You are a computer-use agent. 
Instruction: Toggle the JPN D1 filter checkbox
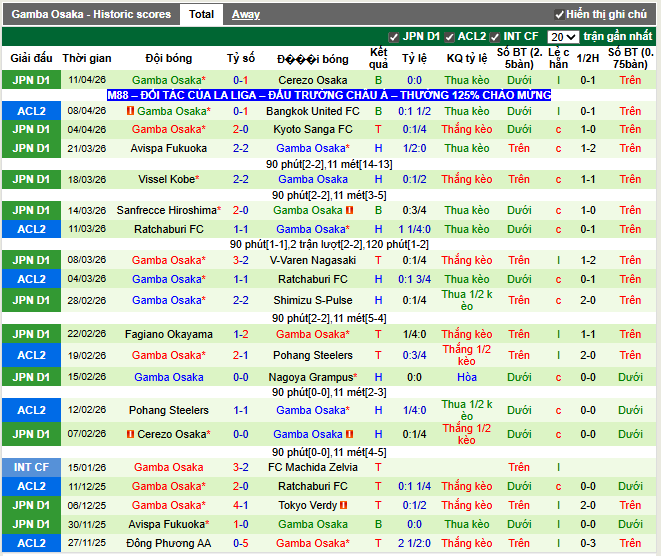point(394,37)
